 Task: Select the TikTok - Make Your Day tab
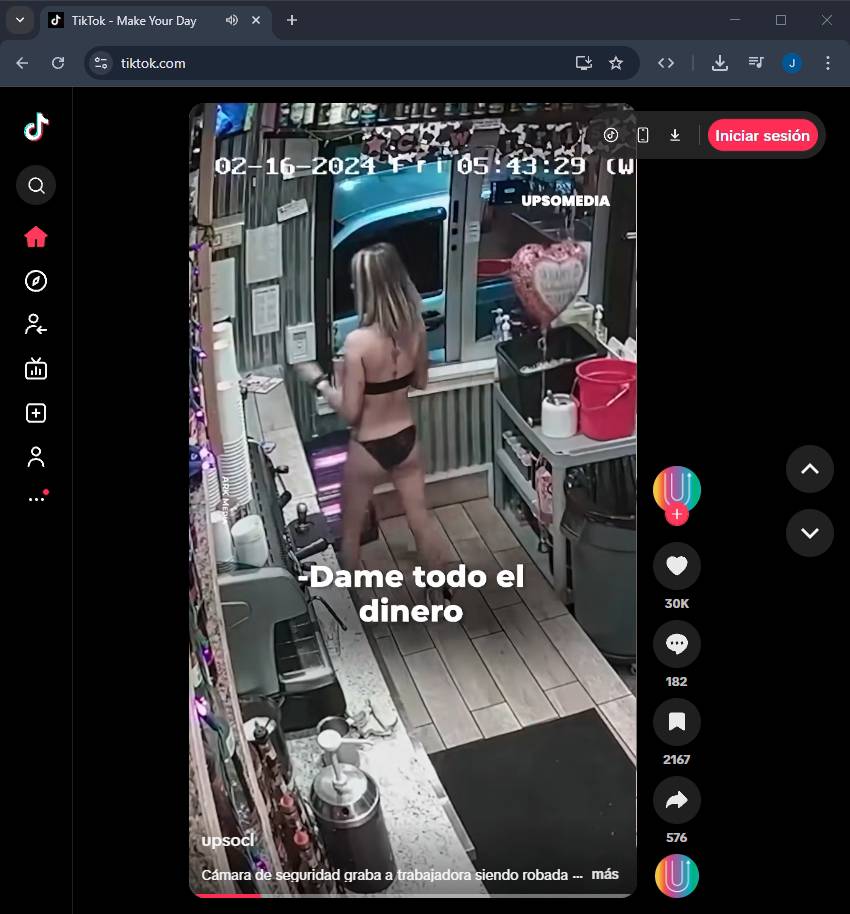click(134, 20)
